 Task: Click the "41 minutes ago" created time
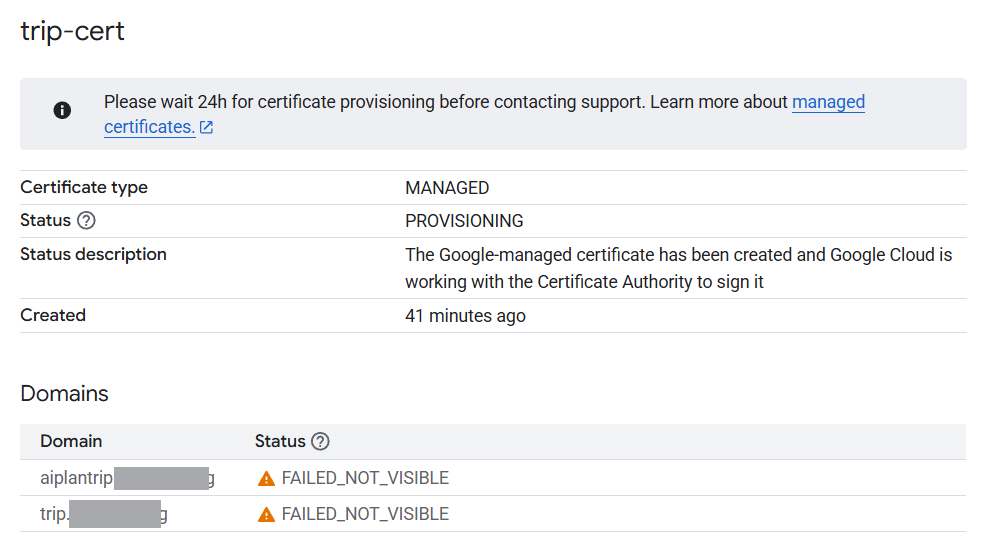point(465,316)
